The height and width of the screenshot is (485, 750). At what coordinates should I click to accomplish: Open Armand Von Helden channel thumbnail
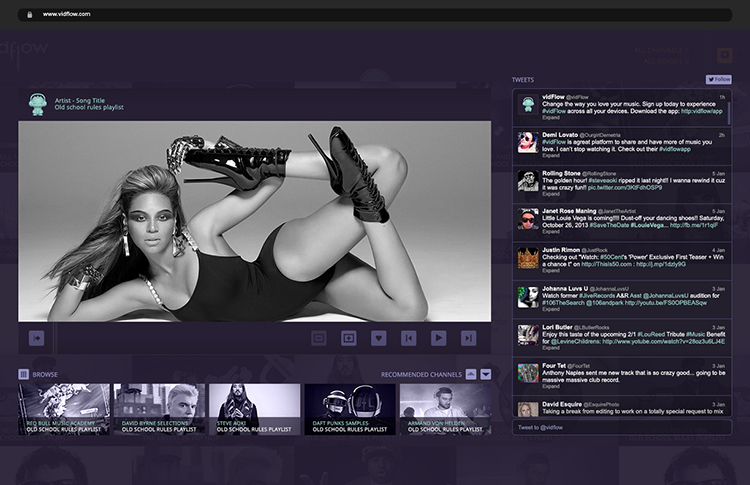(445, 409)
